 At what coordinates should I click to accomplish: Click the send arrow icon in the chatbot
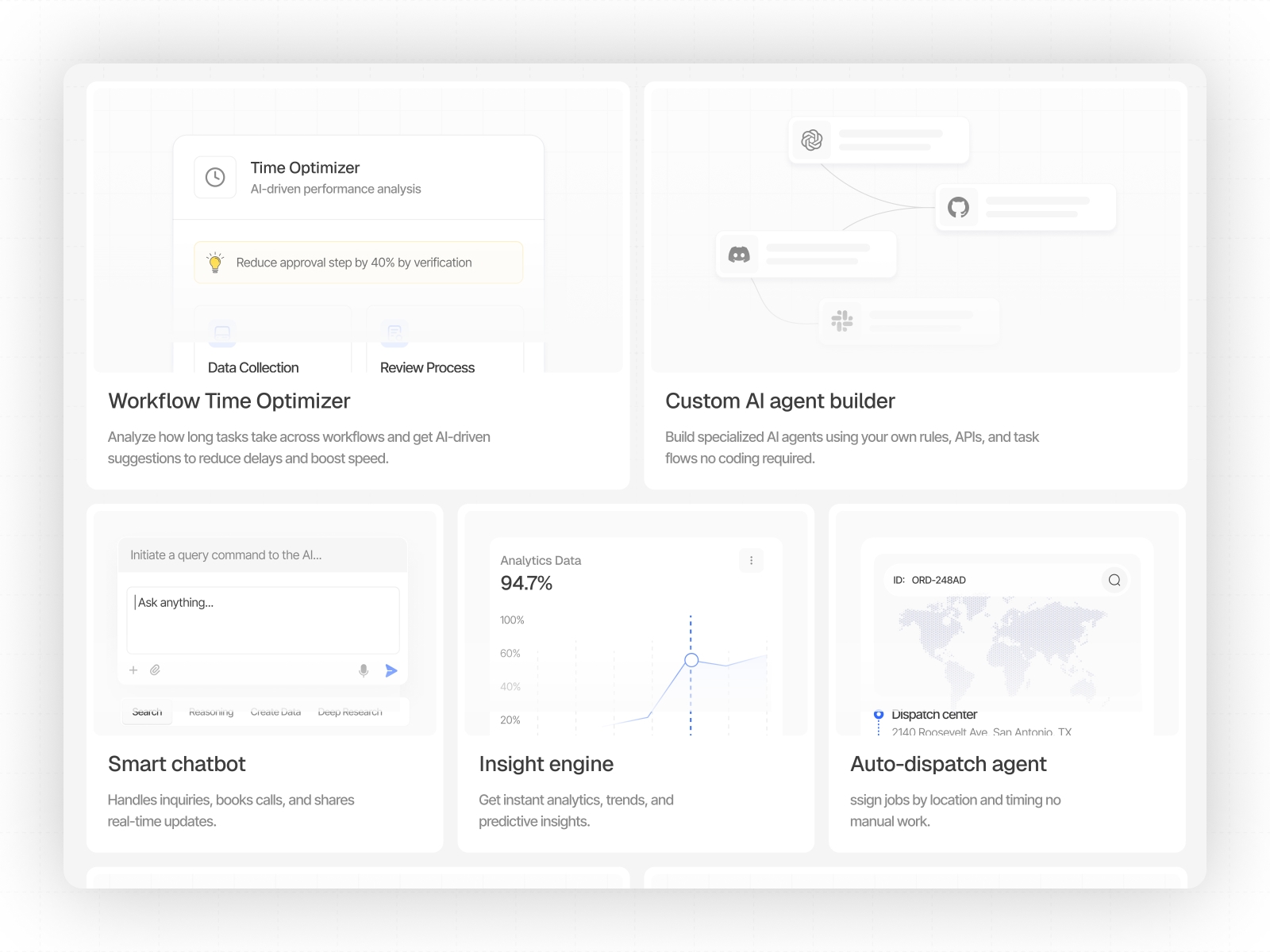[x=391, y=670]
